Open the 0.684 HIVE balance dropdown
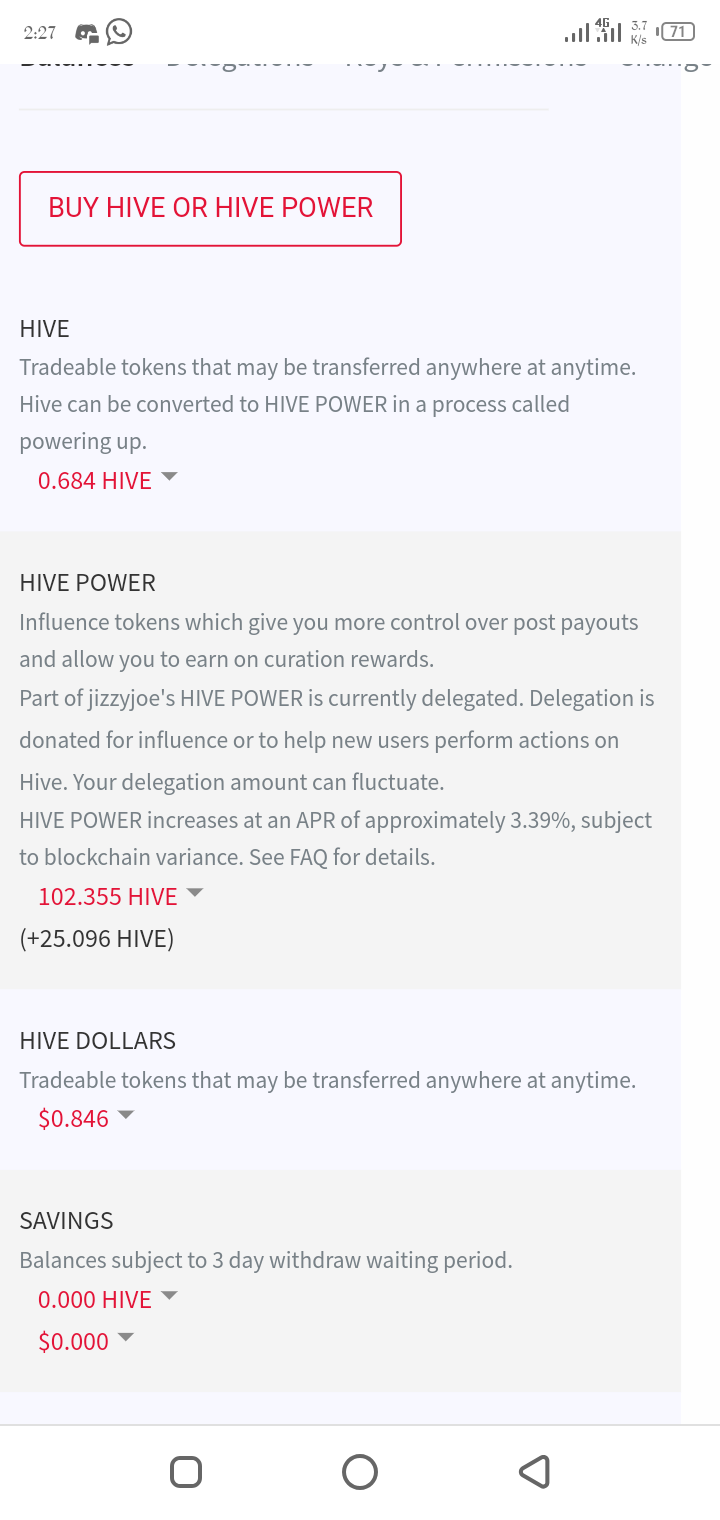Screen dimensions: 720x1520 (107, 480)
